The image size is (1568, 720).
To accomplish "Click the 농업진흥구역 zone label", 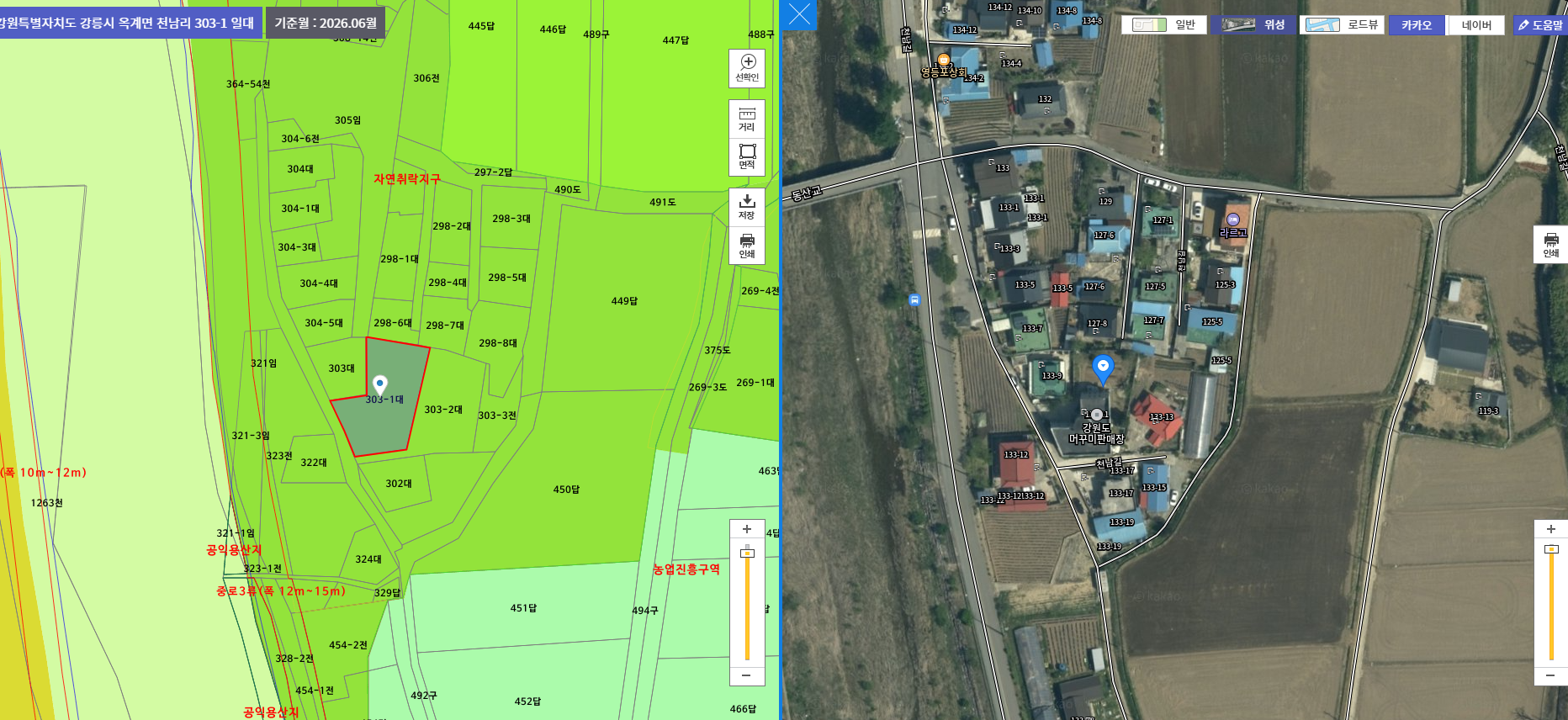I will pos(686,569).
